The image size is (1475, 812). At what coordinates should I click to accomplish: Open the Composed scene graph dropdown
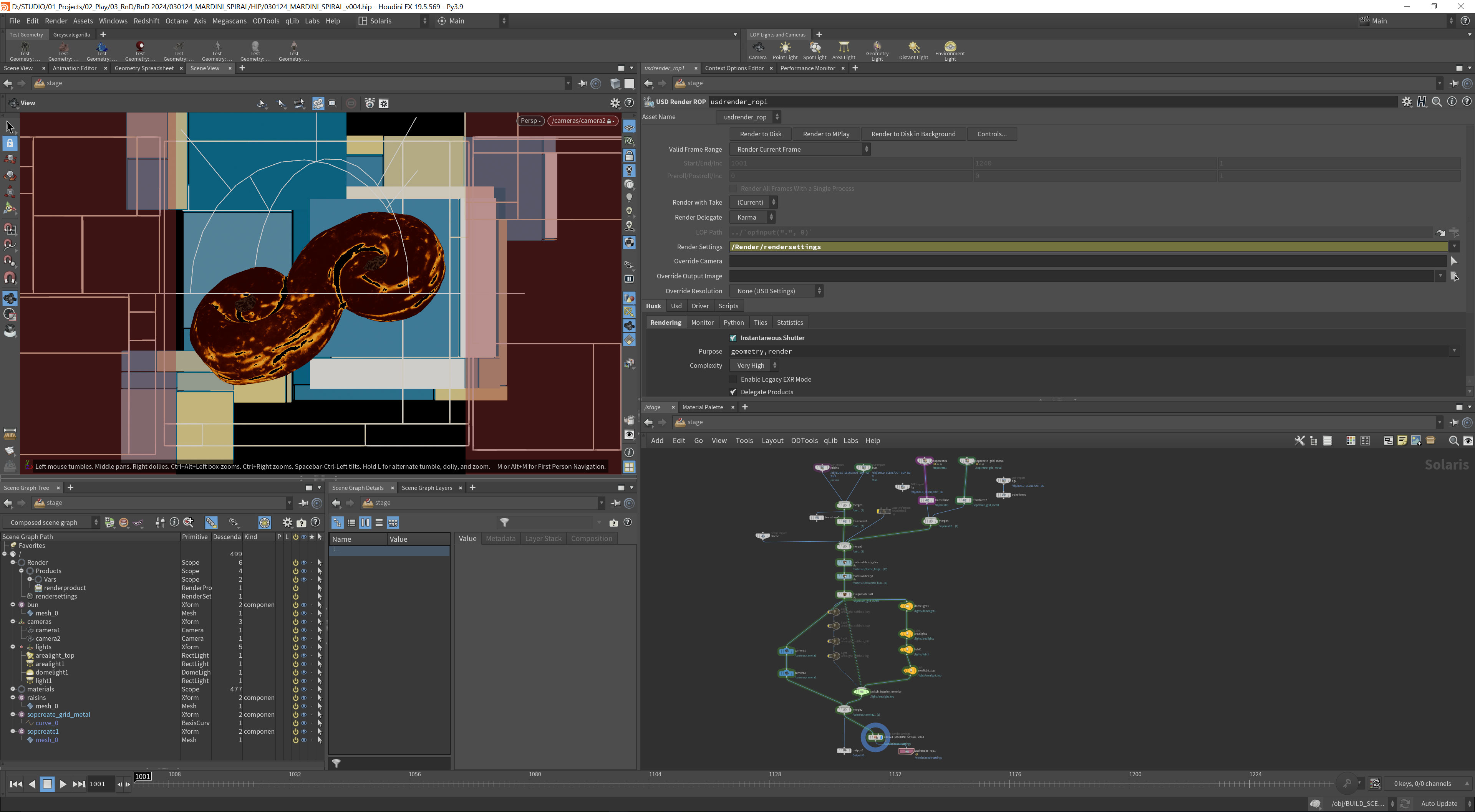click(51, 523)
